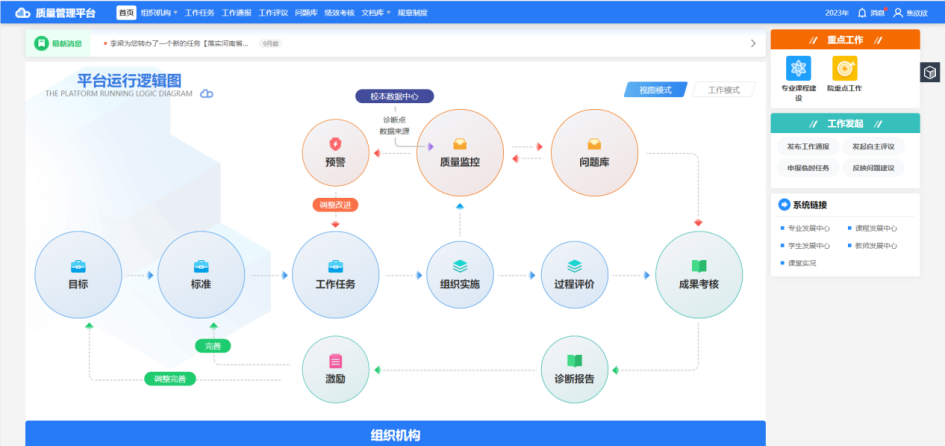The width and height of the screenshot is (945, 446).
Task: Open the 院重点工作 target icon
Action: pos(845,68)
